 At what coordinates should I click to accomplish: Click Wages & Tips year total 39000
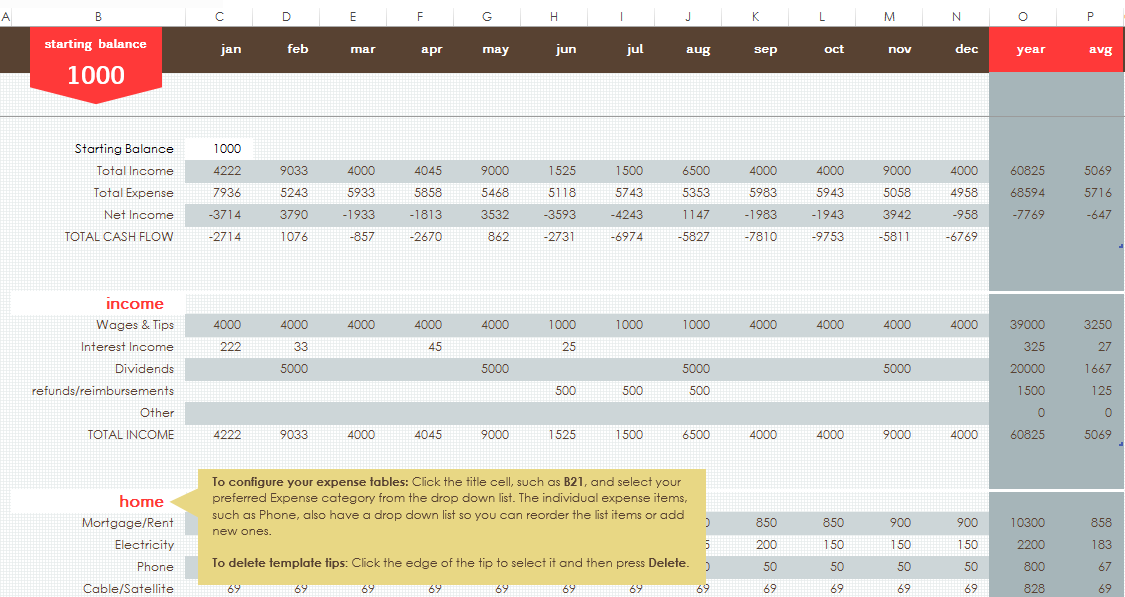pyautogui.click(x=1028, y=325)
